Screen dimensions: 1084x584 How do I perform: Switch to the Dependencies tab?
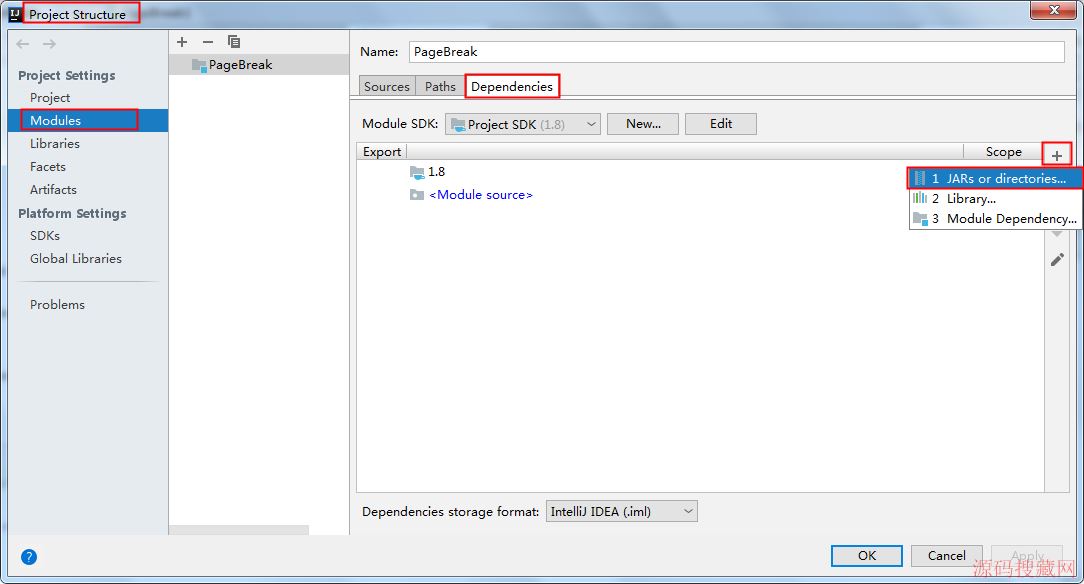click(x=512, y=86)
